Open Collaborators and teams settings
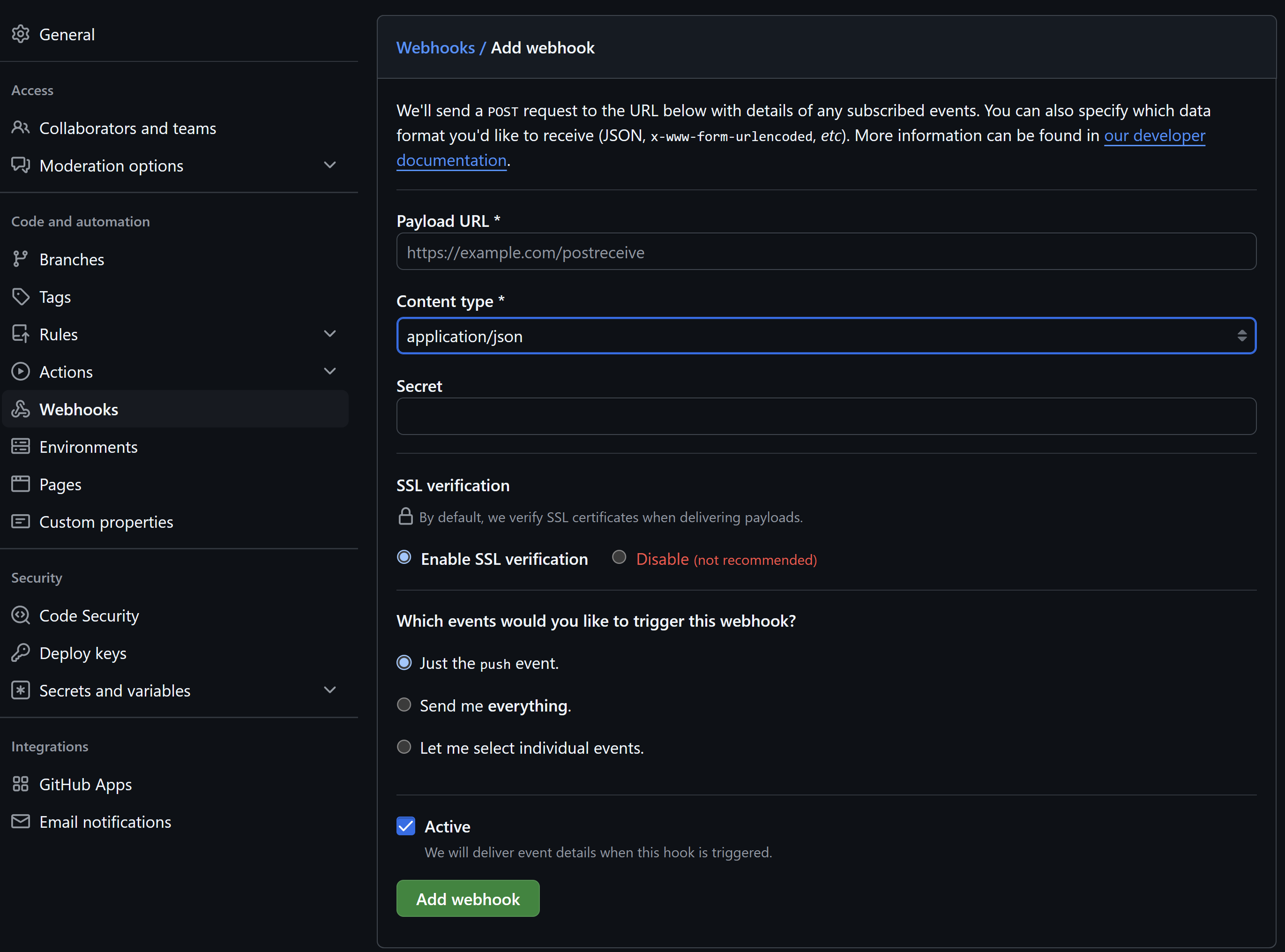This screenshot has width=1285, height=952. tap(127, 128)
